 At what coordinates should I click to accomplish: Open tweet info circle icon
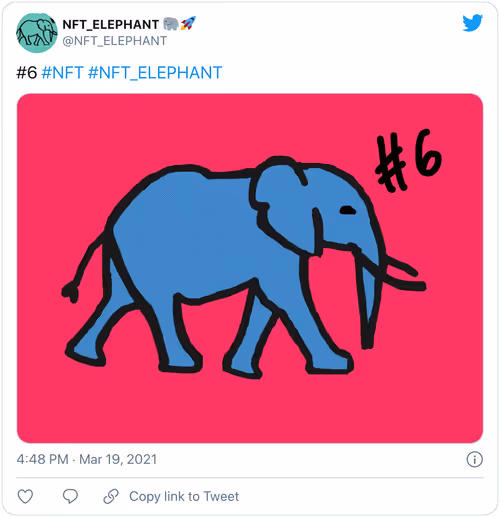tap(474, 459)
